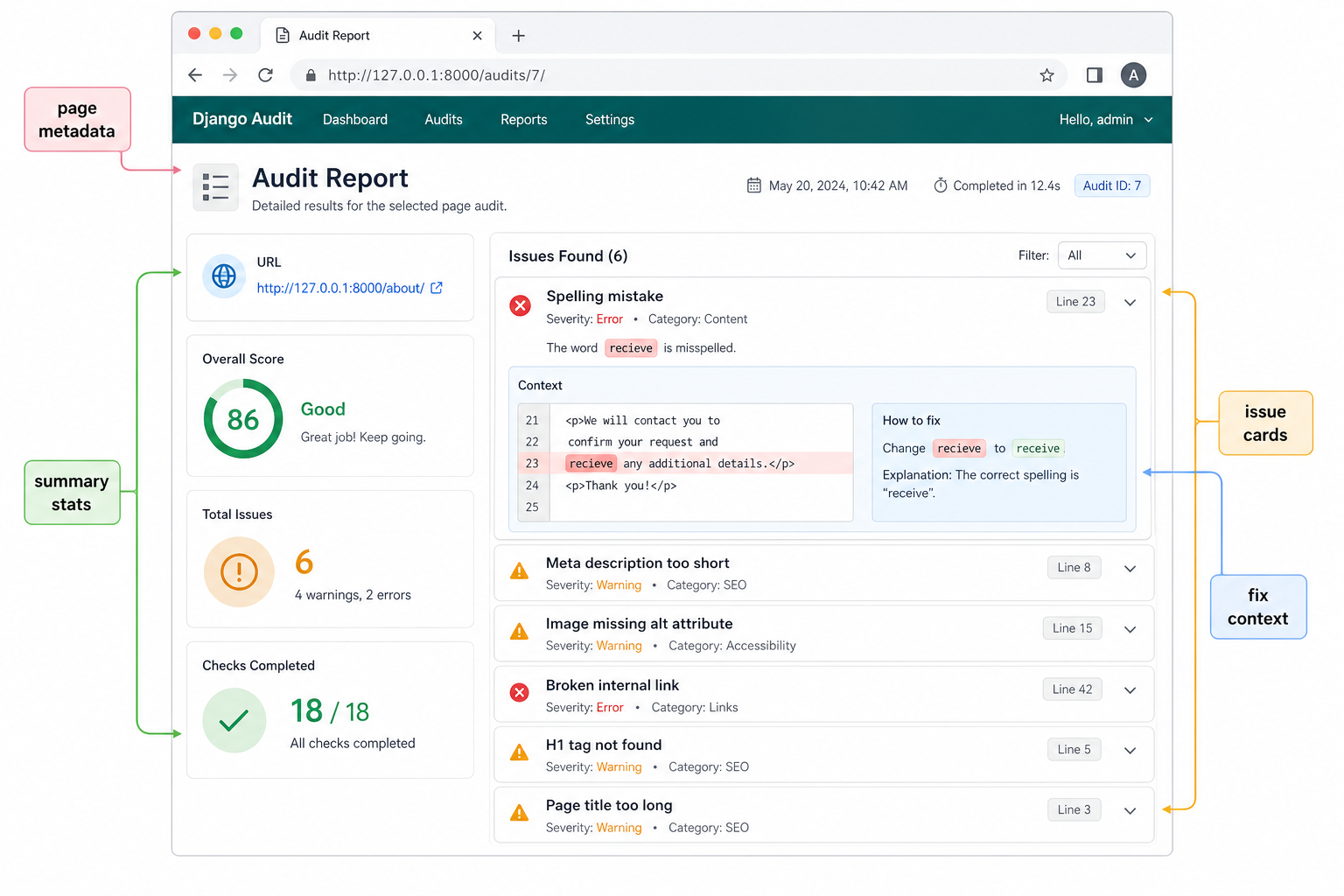The width and height of the screenshot is (1344, 896).
Task: Click the warning icon on Page title too long
Action: pos(520,813)
